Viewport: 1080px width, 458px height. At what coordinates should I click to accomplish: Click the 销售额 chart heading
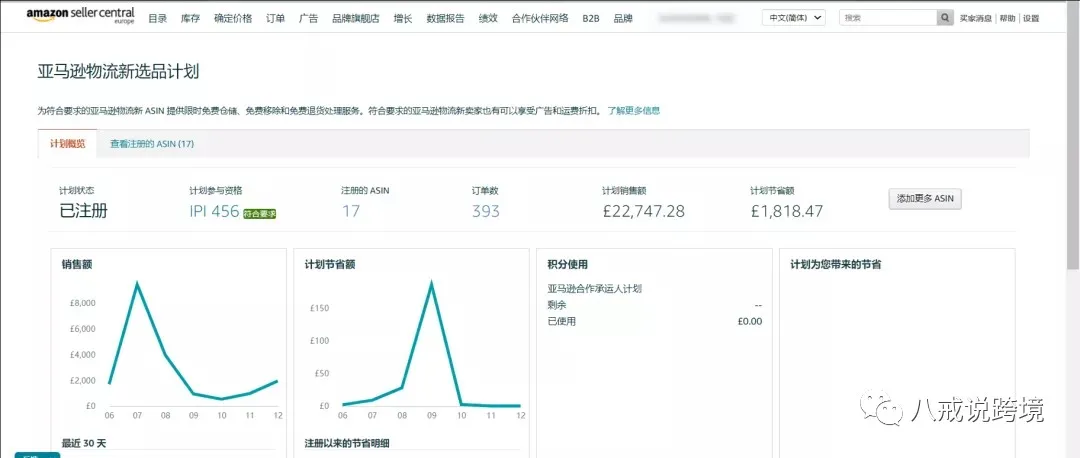(x=76, y=264)
